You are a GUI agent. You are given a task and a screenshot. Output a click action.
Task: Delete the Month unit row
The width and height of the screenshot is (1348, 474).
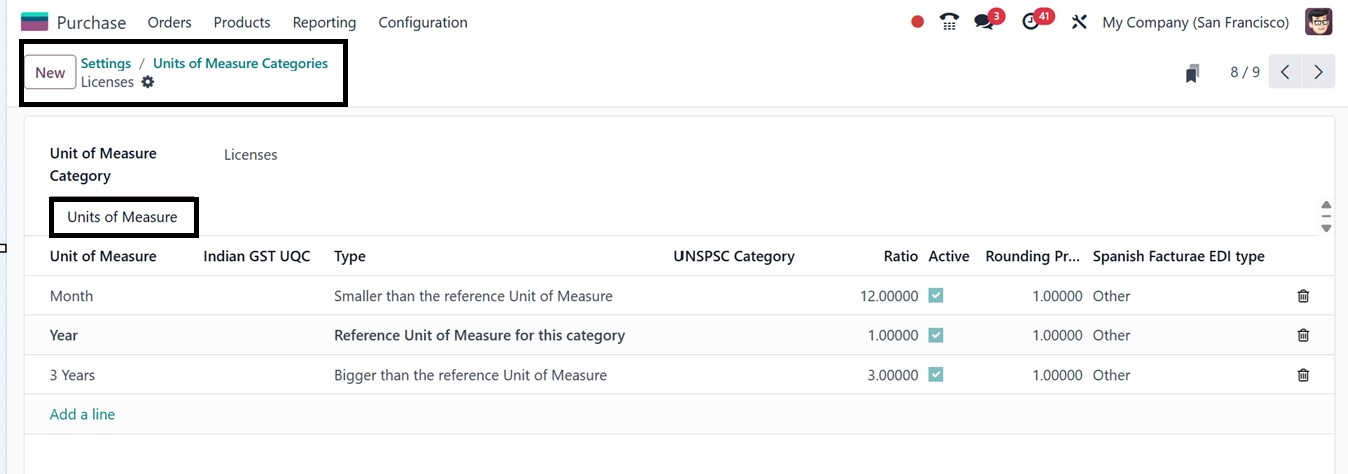pyautogui.click(x=1303, y=296)
